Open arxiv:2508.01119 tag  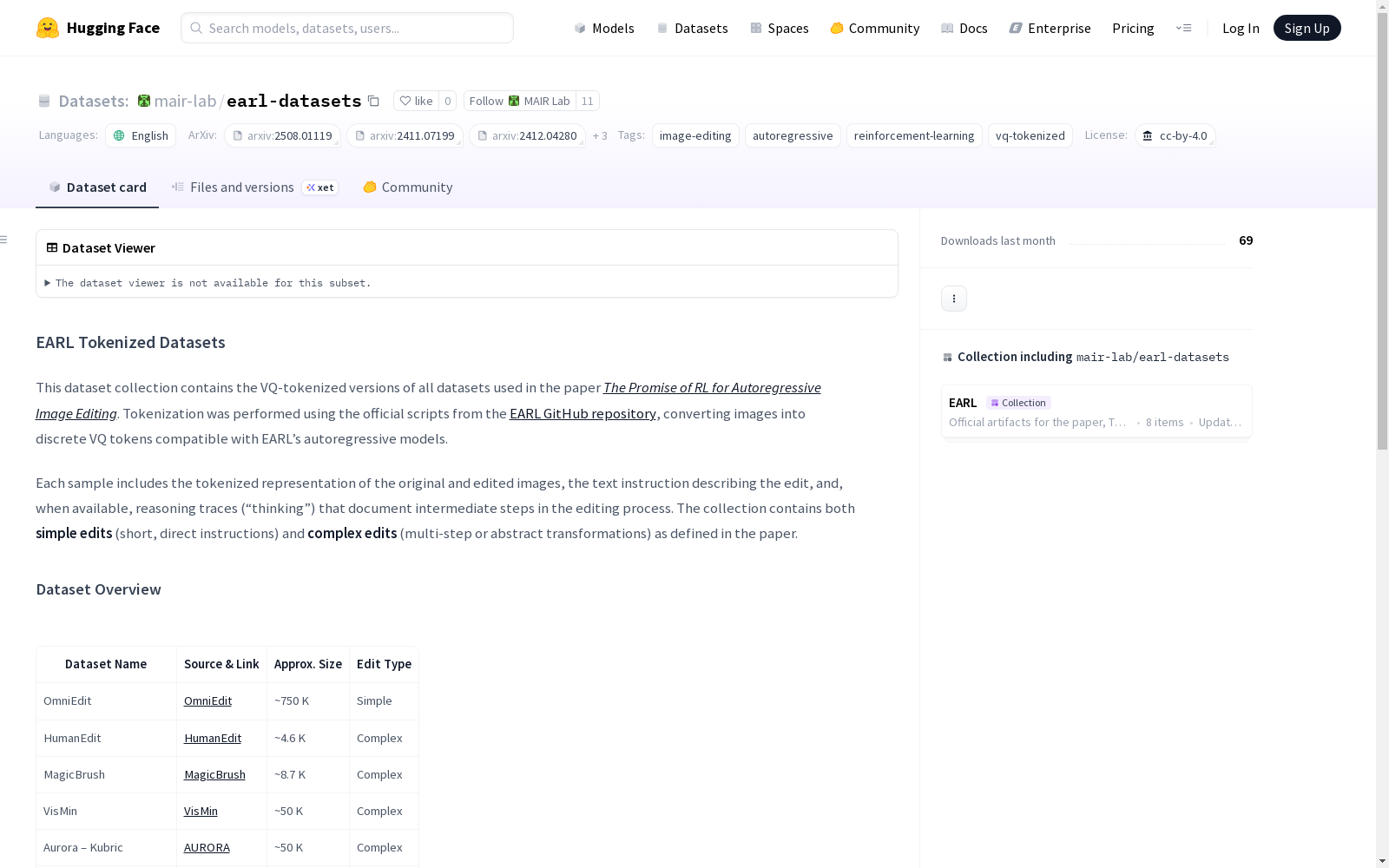[282, 135]
